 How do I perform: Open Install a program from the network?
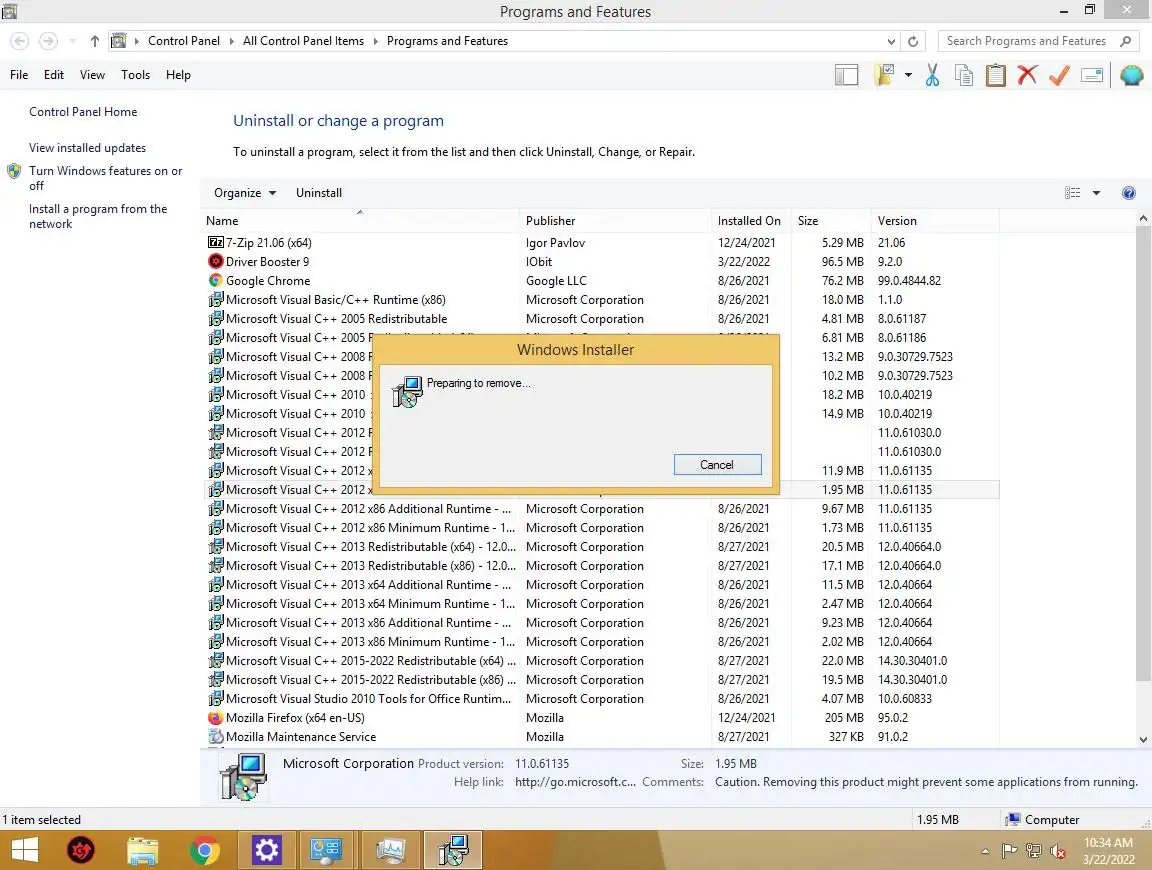point(98,216)
